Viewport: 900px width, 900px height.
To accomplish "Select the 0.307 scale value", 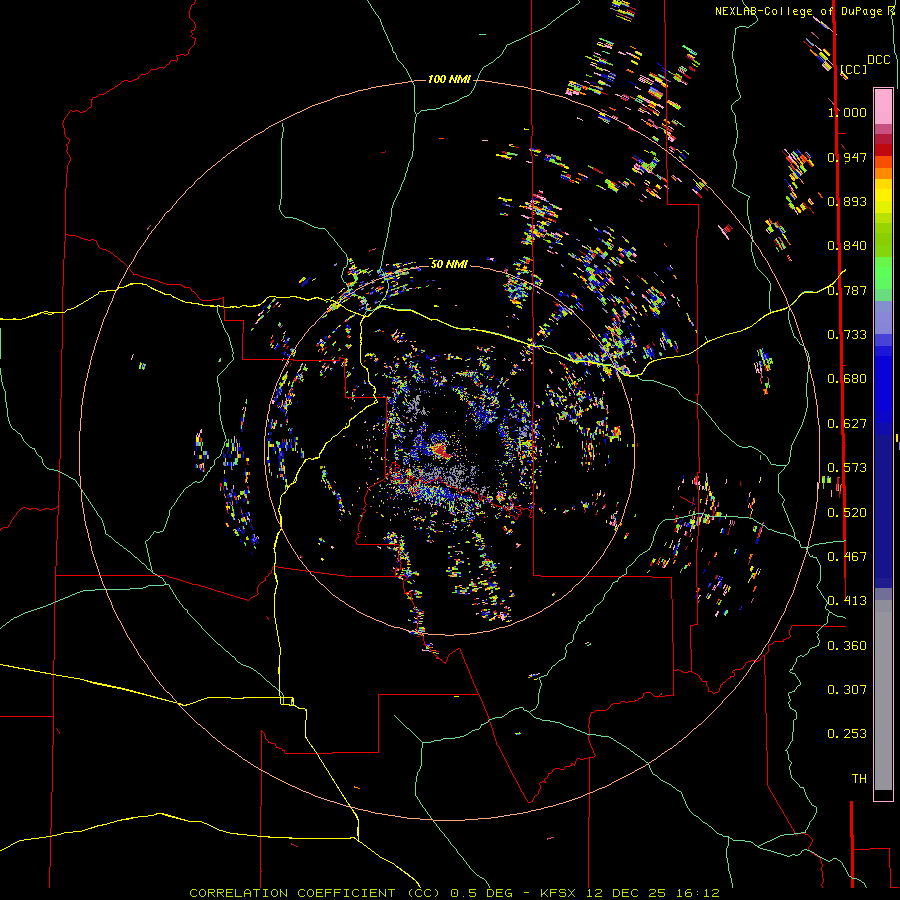I will tap(847, 689).
